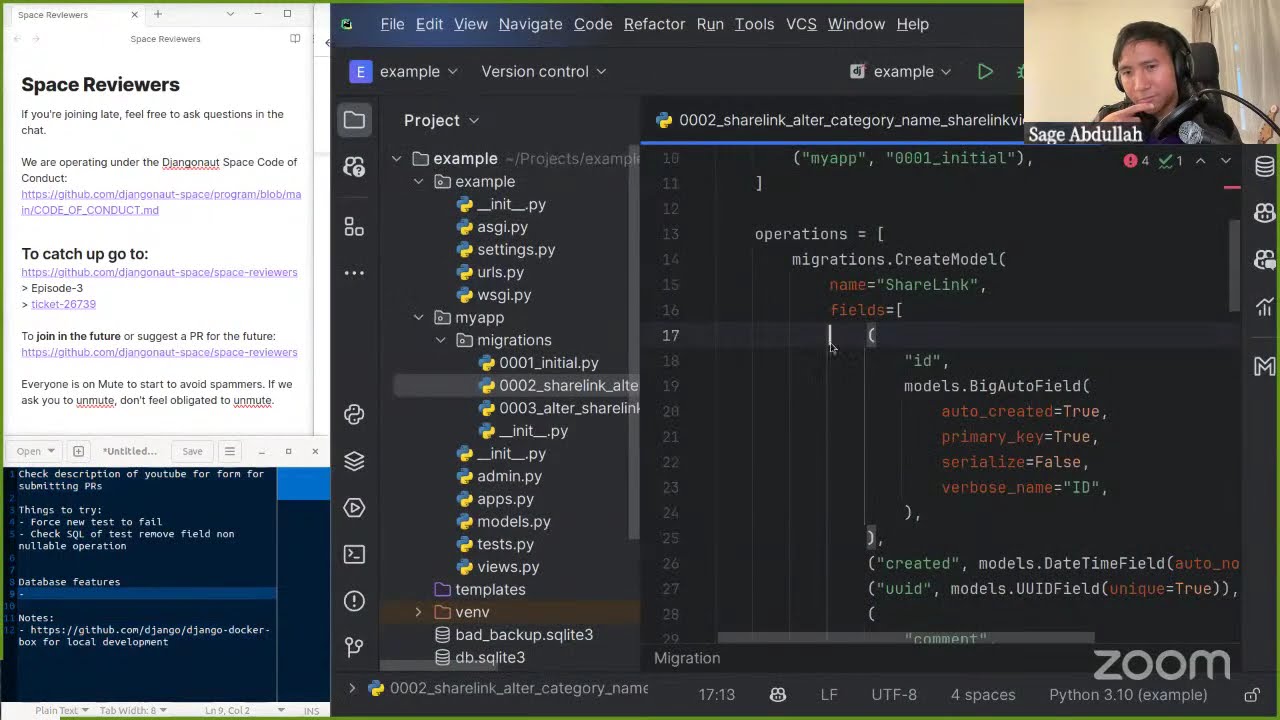Open the Python Packages icon in left stripe
Screen dimensions: 1280x720
[x=354, y=414]
